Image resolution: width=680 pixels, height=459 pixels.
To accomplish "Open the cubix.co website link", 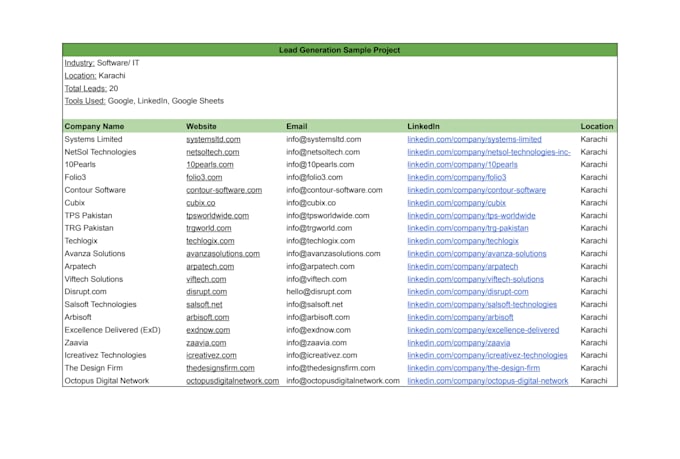I will (200, 203).
